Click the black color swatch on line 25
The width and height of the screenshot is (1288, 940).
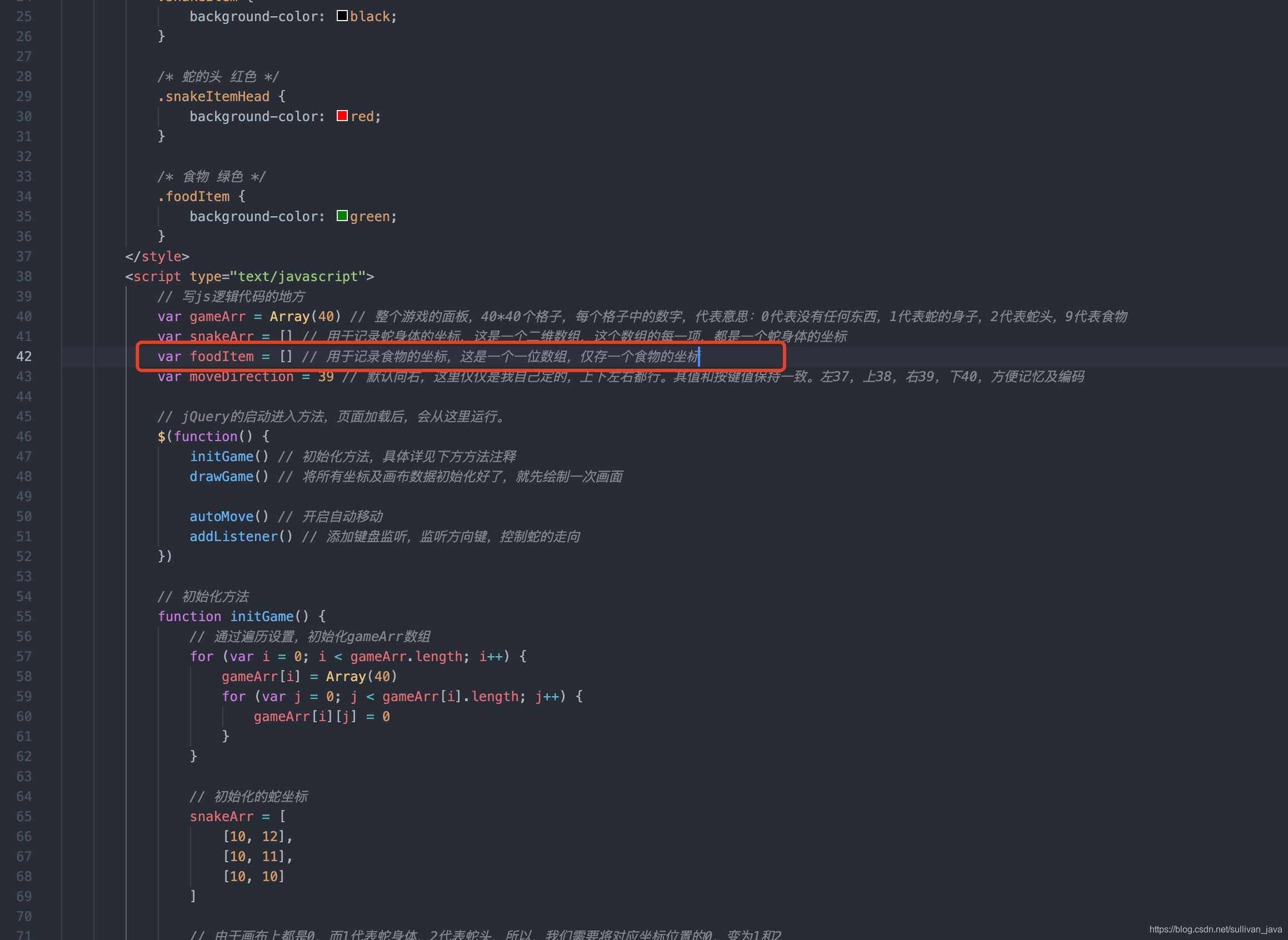pyautogui.click(x=342, y=16)
